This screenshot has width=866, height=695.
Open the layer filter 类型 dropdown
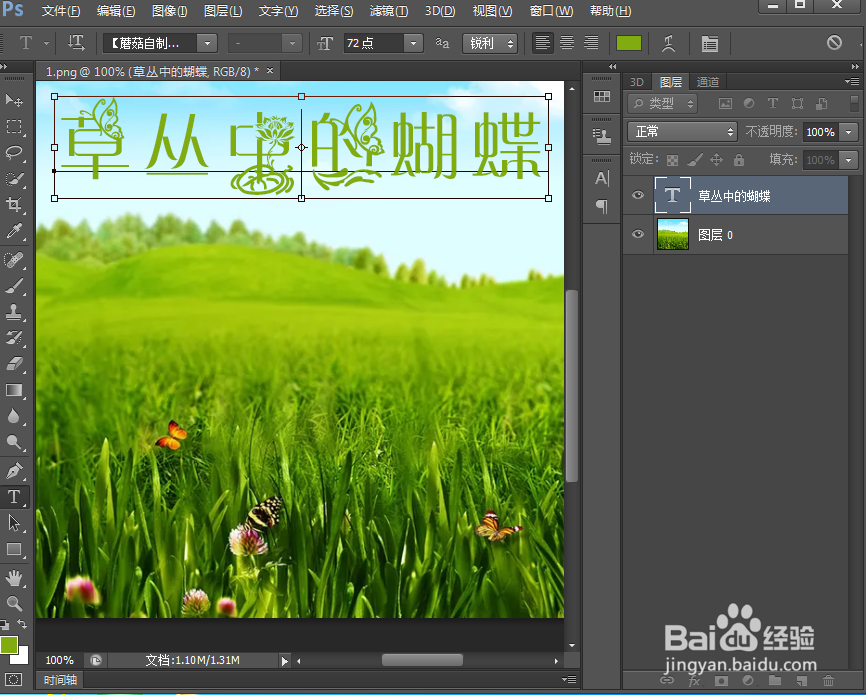[x=662, y=103]
